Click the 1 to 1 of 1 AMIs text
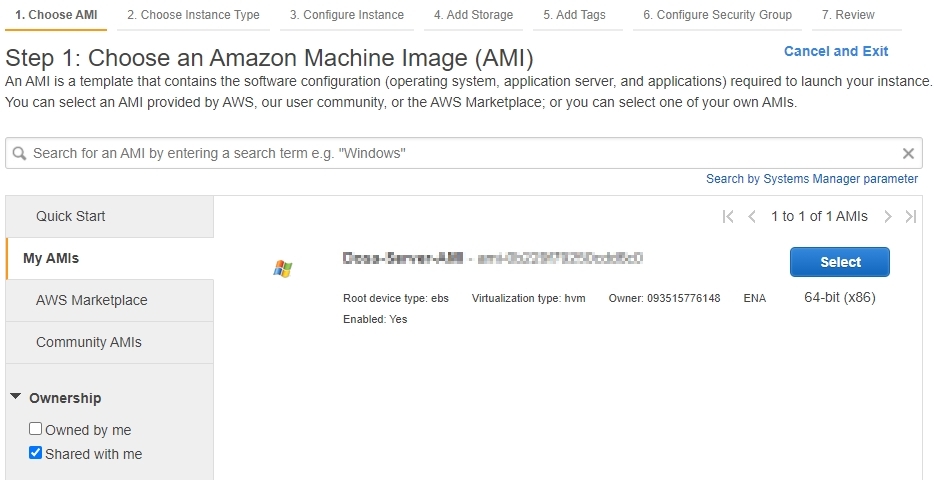The image size is (934, 480). (819, 217)
